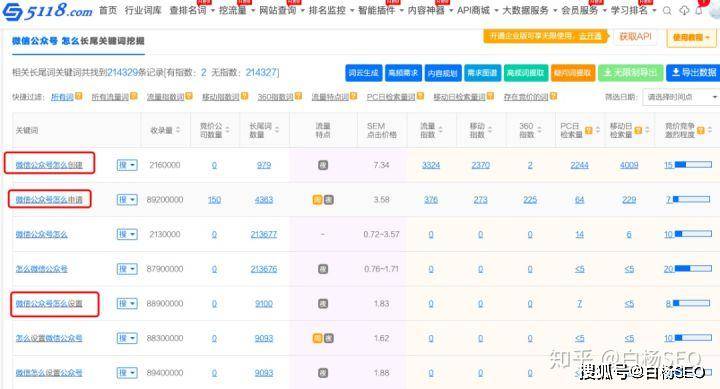Screen dimensions: 720x389
Task: Sort table by 360指数 column arrows
Action: 540,130
